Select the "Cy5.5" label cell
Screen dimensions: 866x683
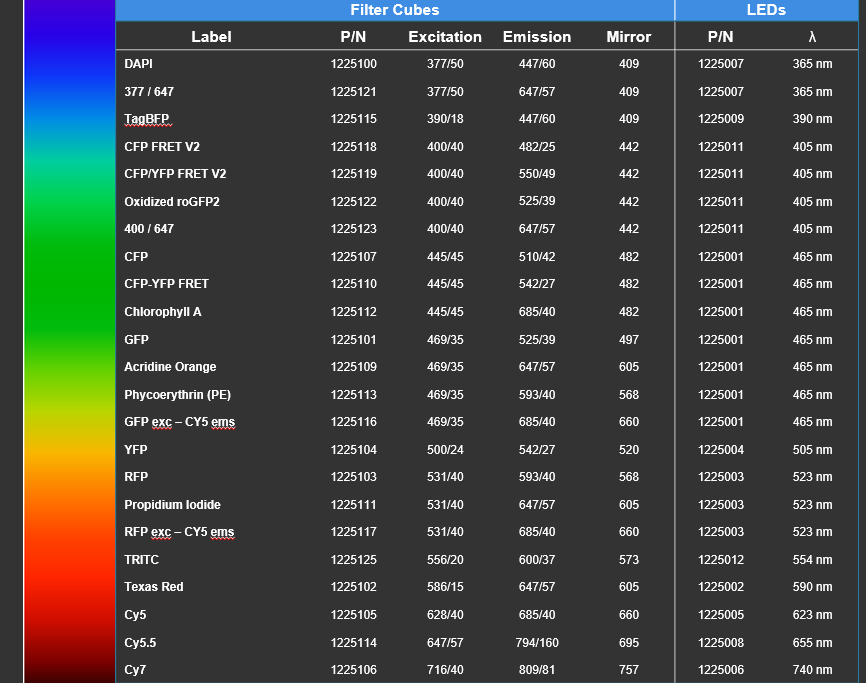(140, 643)
